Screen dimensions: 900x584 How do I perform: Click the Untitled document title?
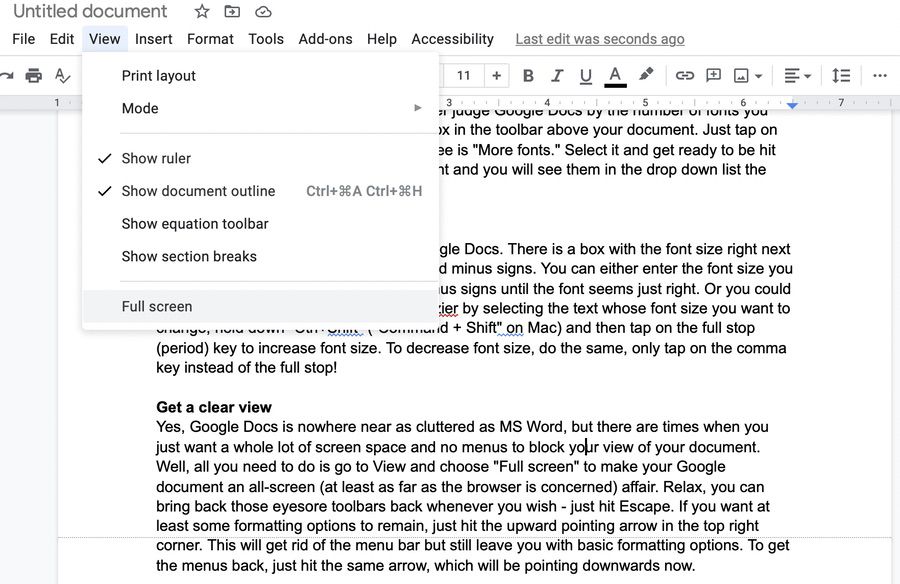coord(90,11)
